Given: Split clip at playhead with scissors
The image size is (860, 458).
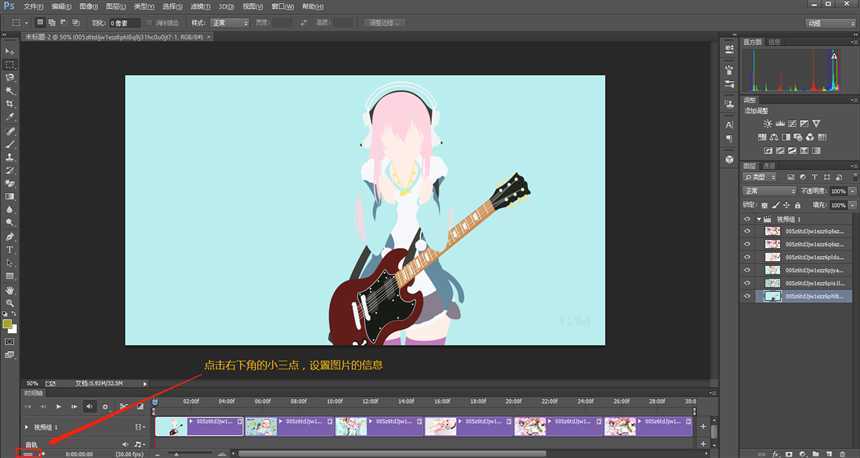Looking at the screenshot, I should click(x=123, y=406).
